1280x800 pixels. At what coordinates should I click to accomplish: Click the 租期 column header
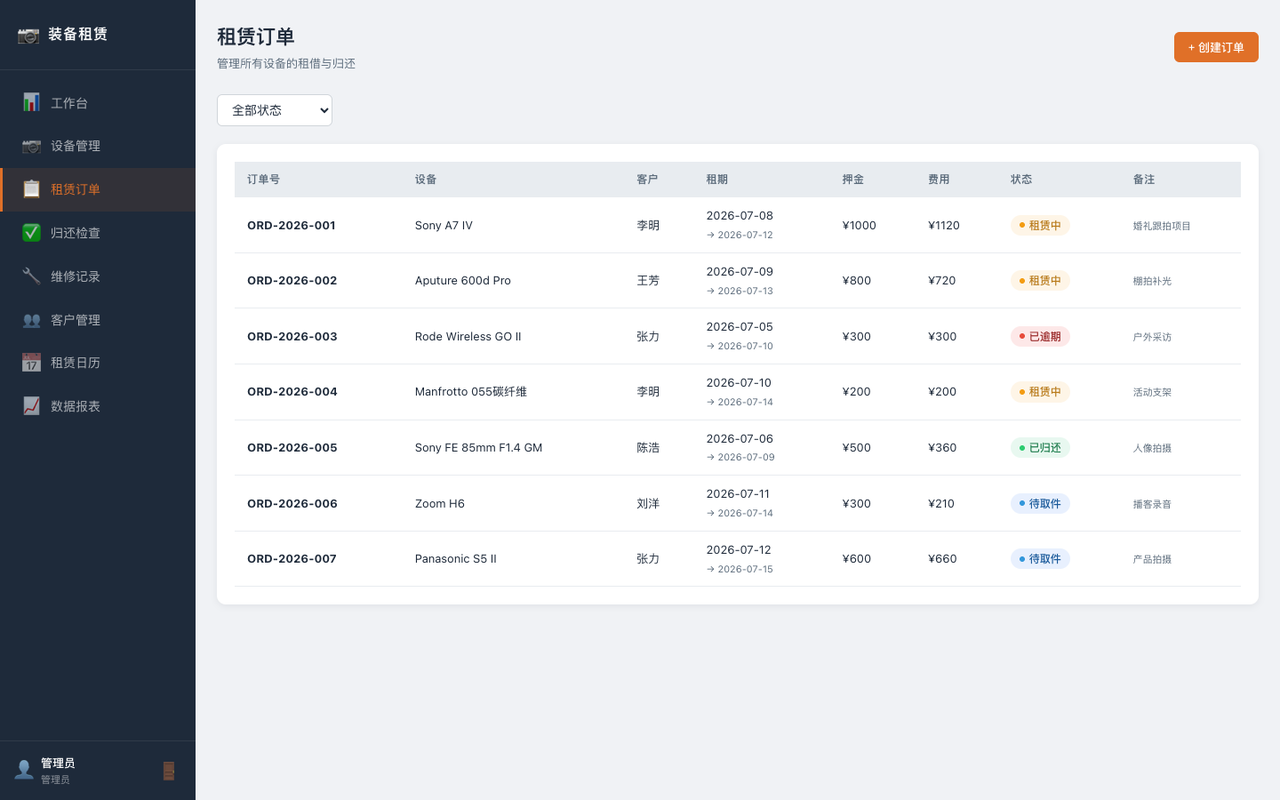click(717, 180)
